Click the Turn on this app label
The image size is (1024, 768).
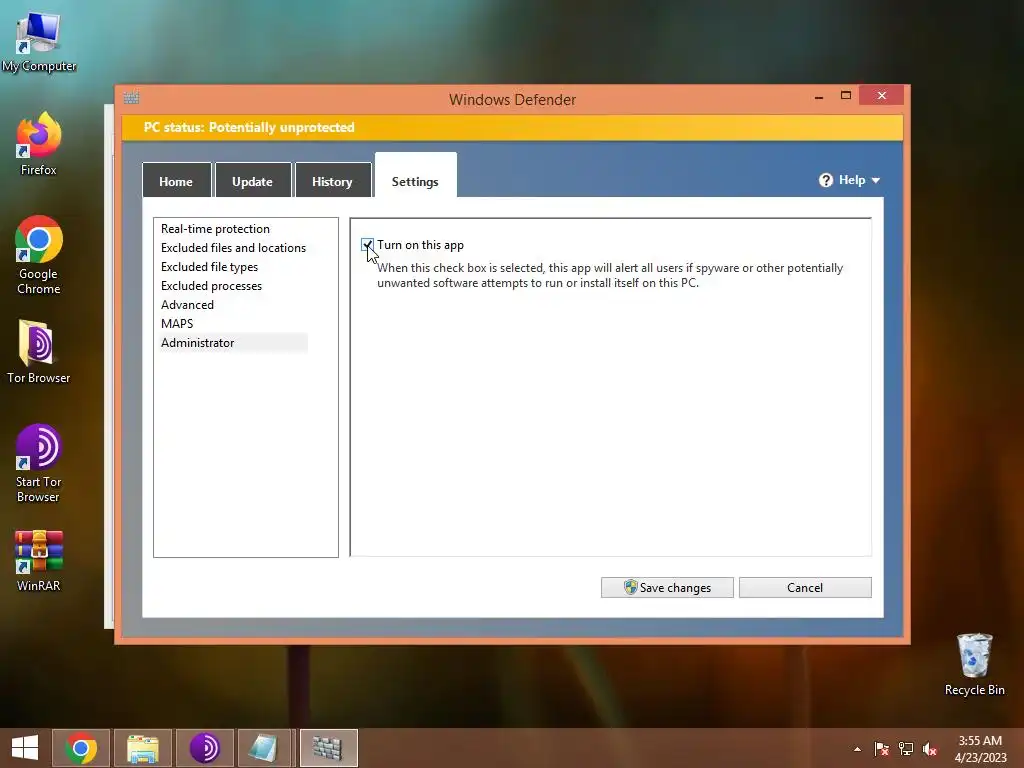click(x=421, y=245)
